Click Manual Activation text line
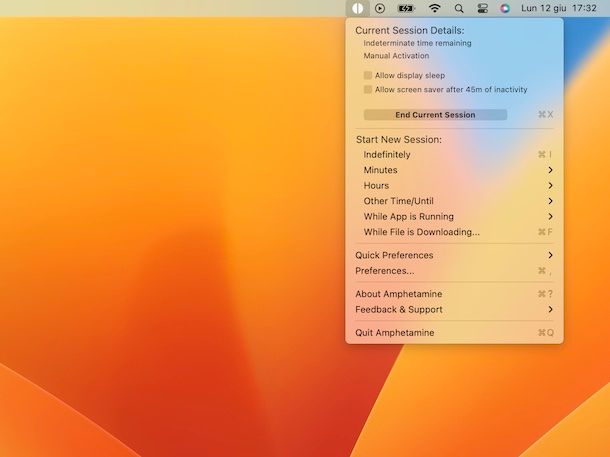This screenshot has height=457, width=610. pyautogui.click(x=396, y=56)
